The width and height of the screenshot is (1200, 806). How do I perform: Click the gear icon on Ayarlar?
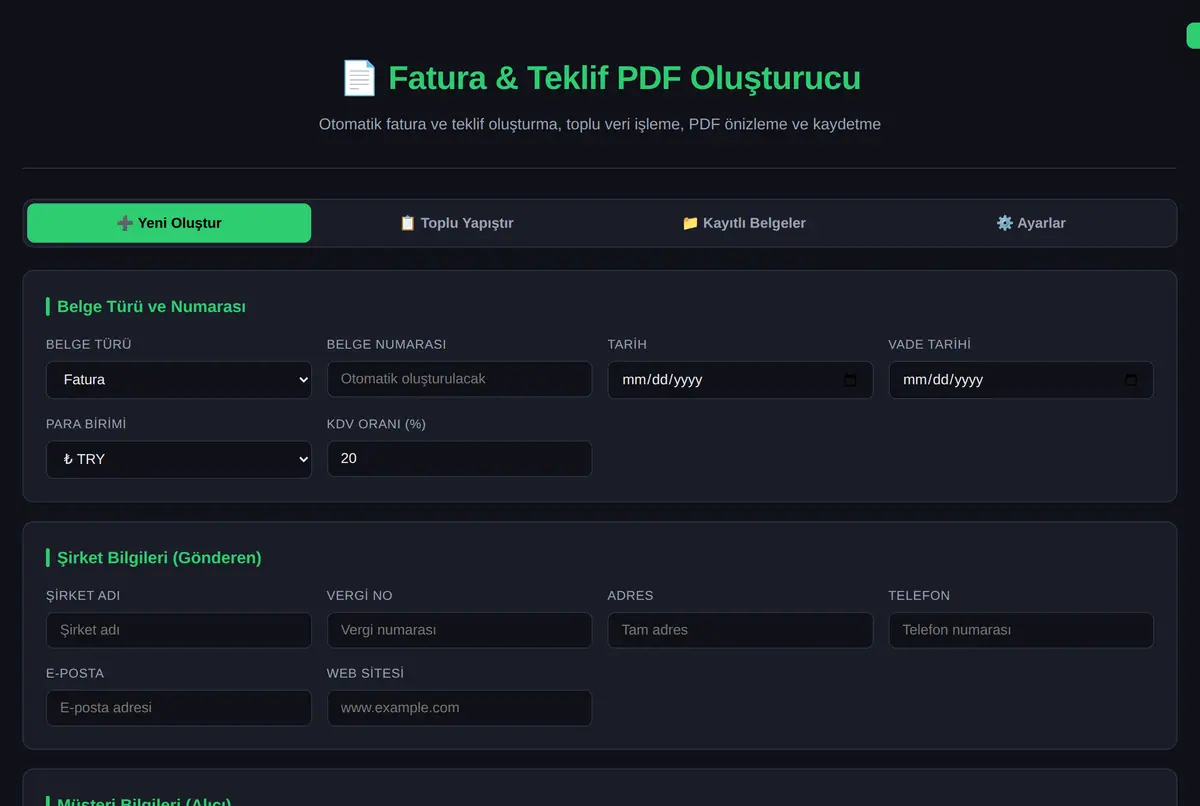click(1005, 223)
